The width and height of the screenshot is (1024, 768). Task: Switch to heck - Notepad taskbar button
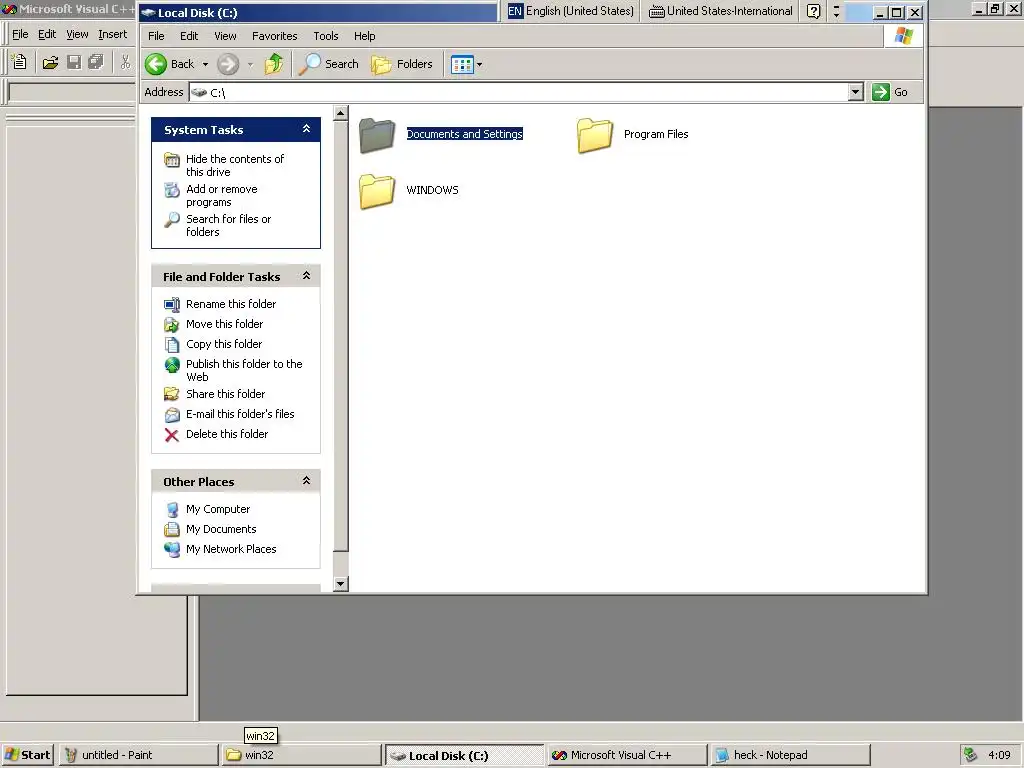[790, 755]
